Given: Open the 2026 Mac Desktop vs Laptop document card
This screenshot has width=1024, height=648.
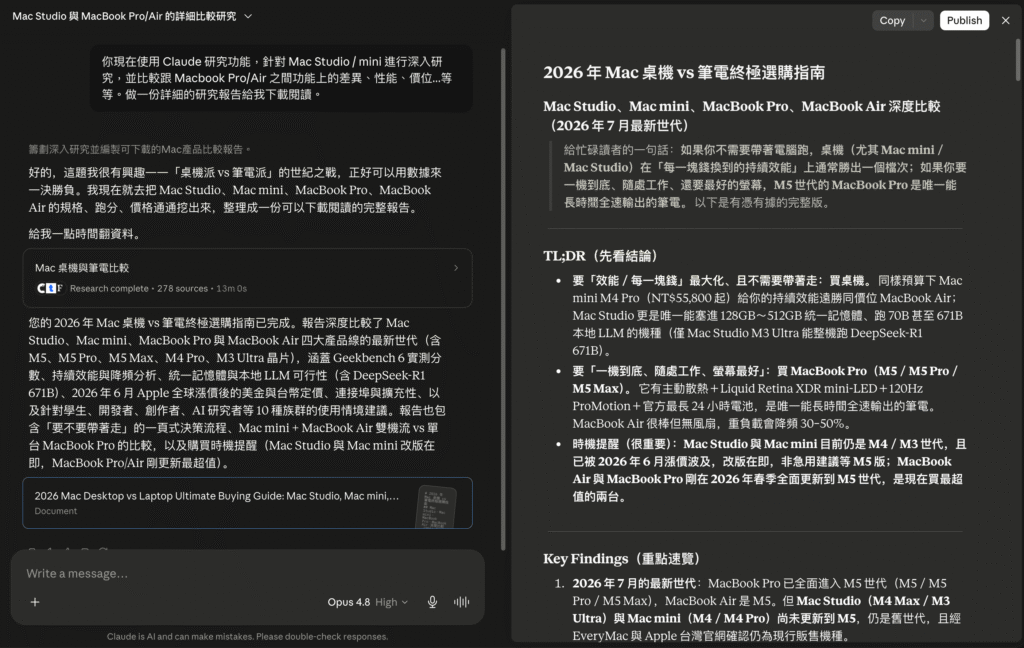Looking at the screenshot, I should [248, 503].
